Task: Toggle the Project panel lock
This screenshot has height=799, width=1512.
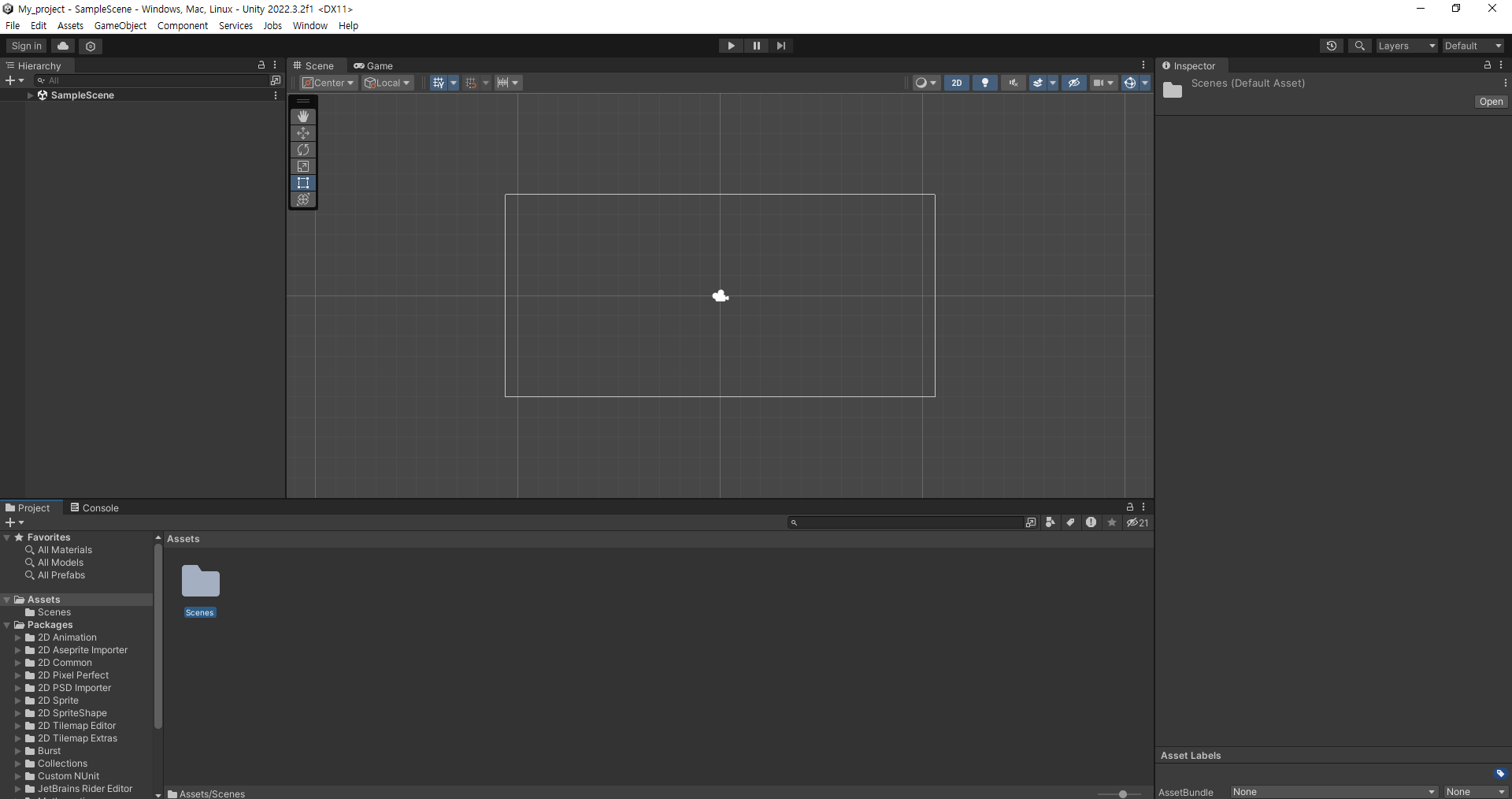Action: (1130, 507)
